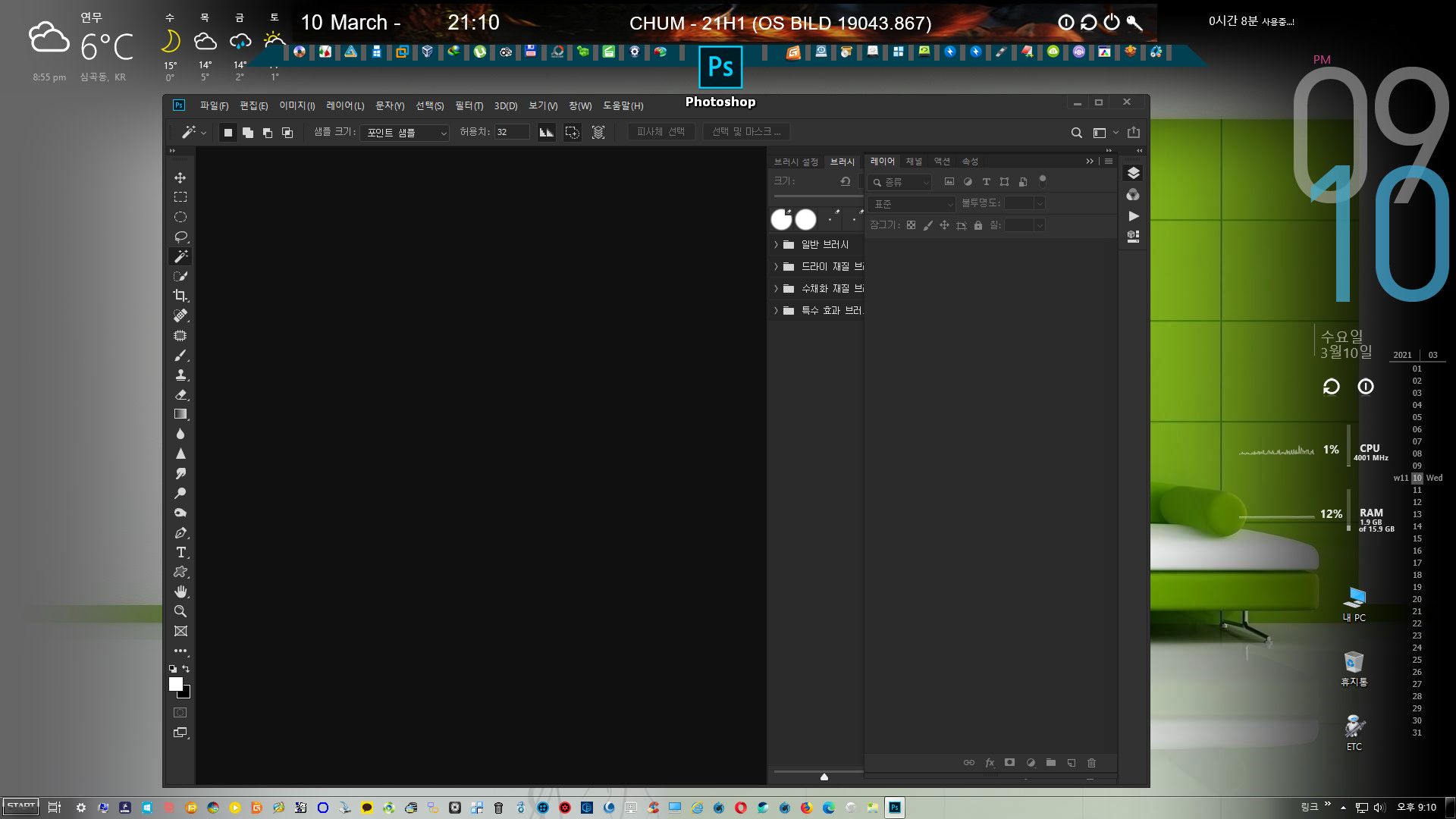
Task: Select the Custom Shape tool
Action: click(x=180, y=572)
